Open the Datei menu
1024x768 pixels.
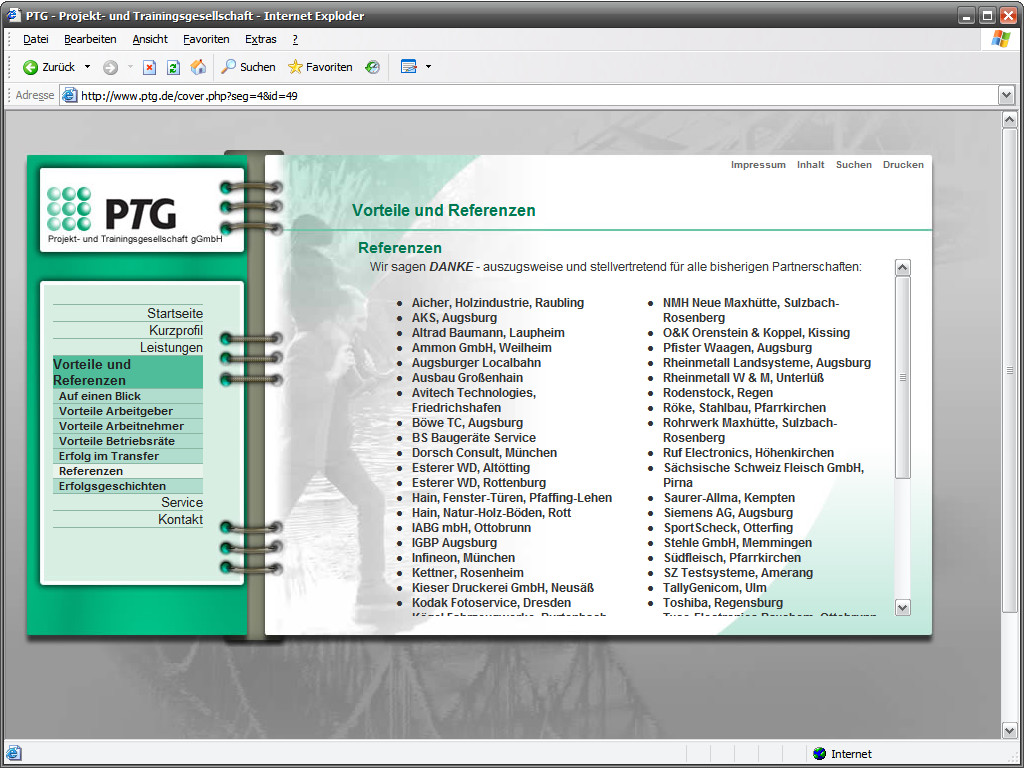pyautogui.click(x=36, y=39)
